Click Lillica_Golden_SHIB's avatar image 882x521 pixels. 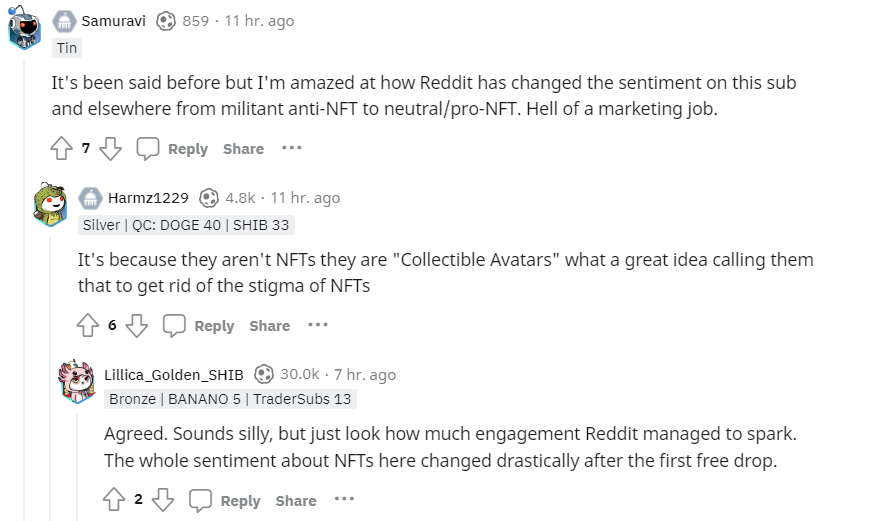(76, 381)
